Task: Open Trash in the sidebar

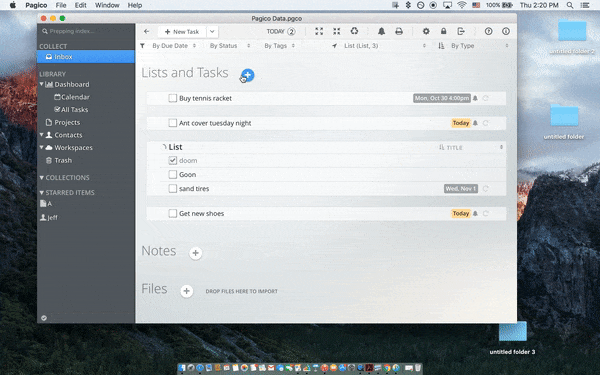Action: pyautogui.click(x=59, y=160)
